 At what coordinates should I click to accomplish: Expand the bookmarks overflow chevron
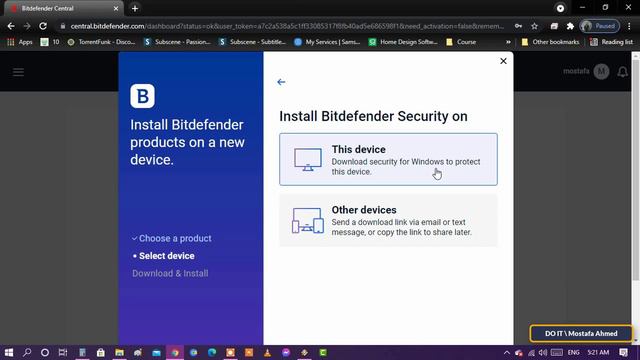(508, 42)
